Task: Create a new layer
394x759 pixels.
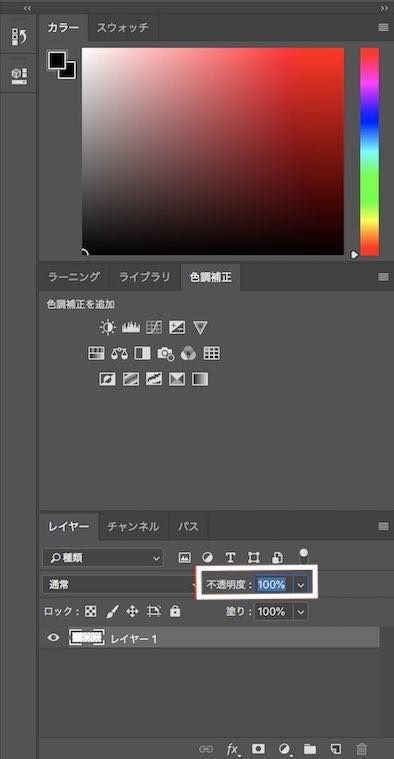Action: [335, 748]
